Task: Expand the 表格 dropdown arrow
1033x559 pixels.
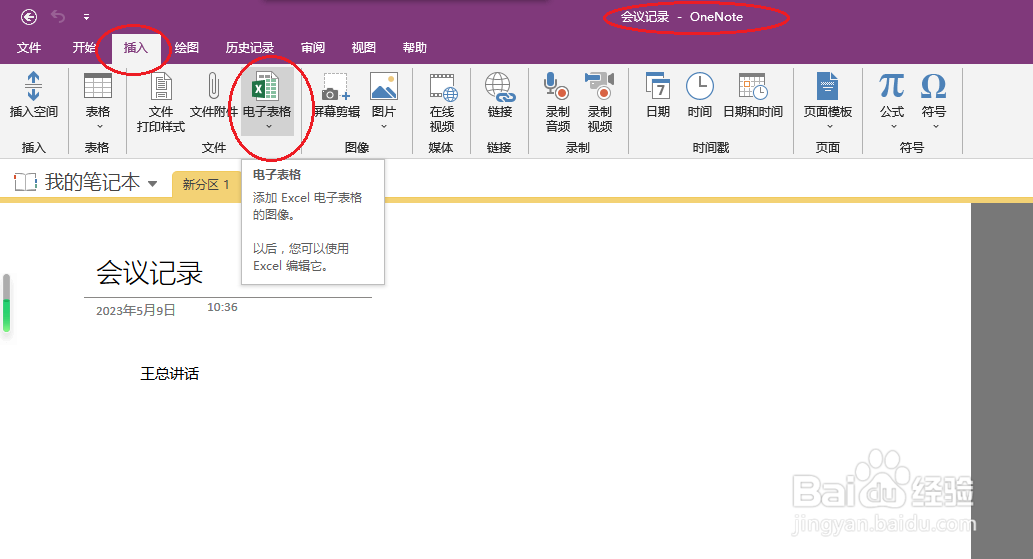Action: point(99,126)
